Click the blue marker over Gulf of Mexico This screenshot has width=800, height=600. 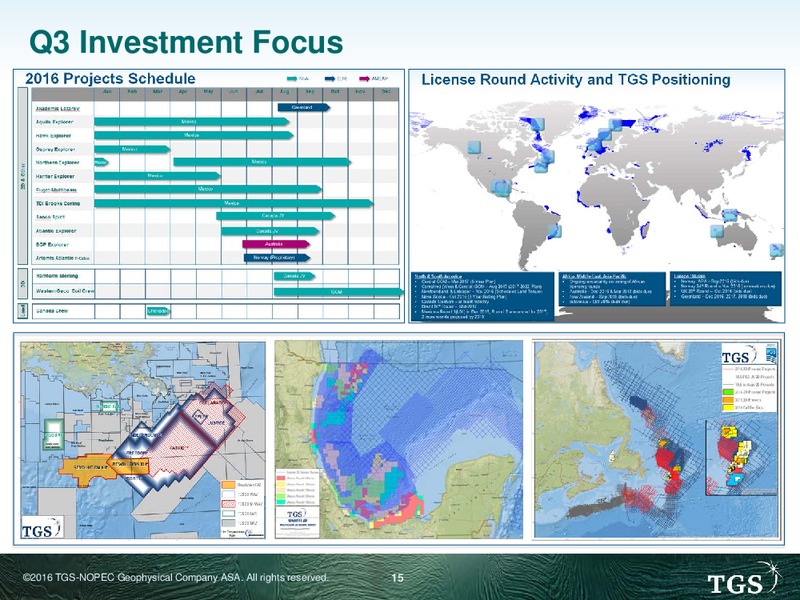click(501, 188)
